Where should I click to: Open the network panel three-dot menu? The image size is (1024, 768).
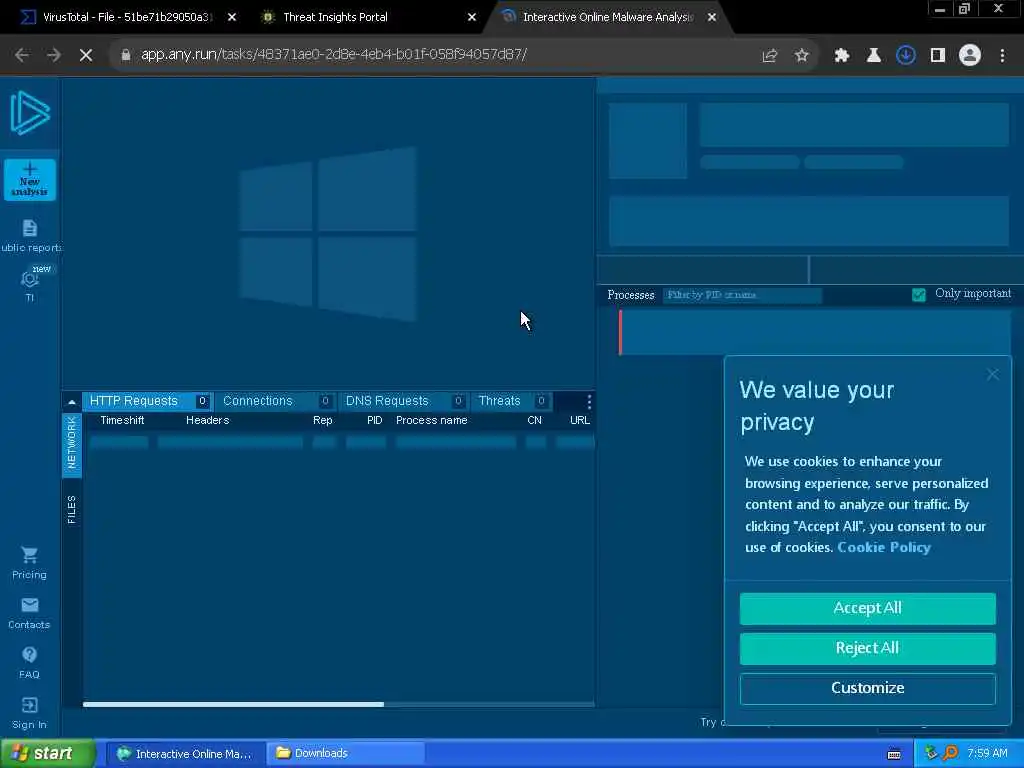coord(589,401)
